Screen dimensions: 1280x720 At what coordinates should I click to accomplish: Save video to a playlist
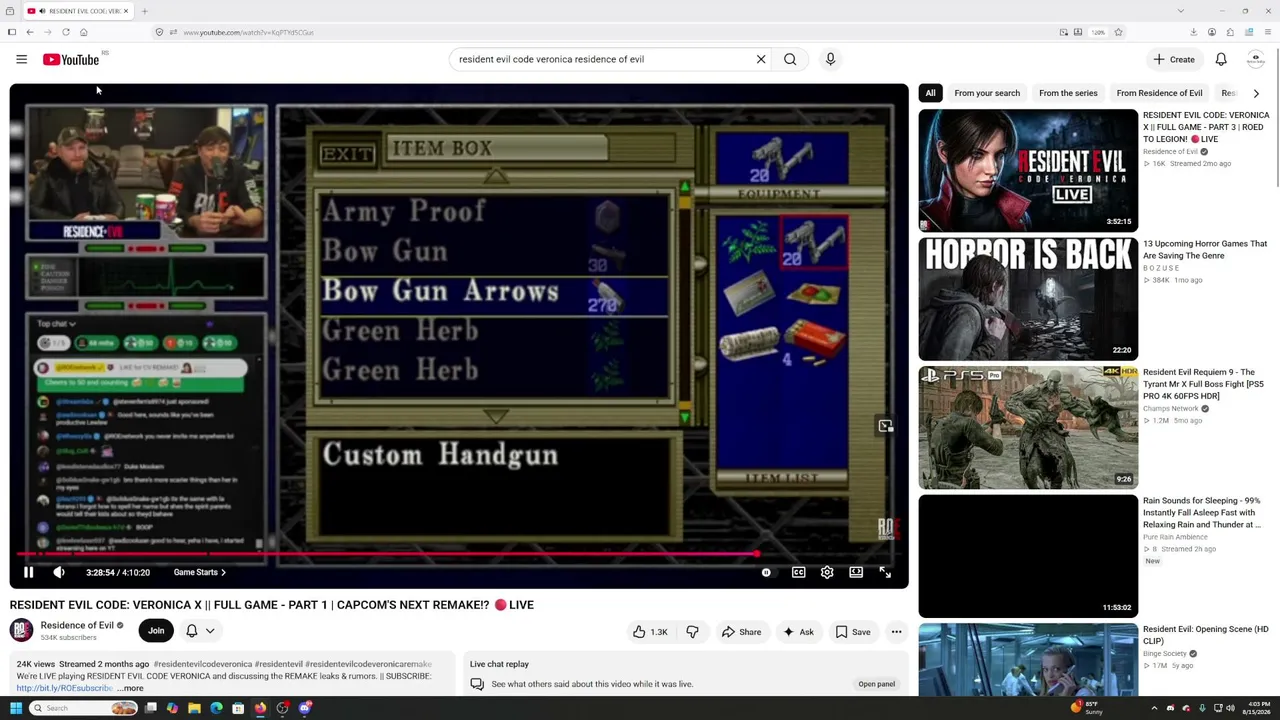[x=853, y=632]
